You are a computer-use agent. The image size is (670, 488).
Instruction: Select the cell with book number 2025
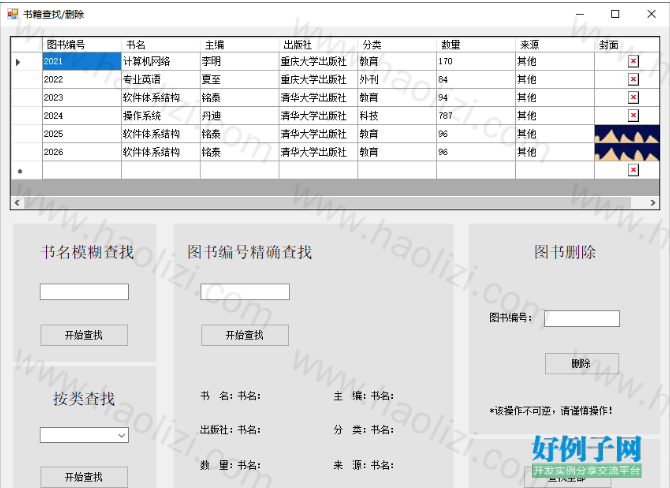(82, 134)
